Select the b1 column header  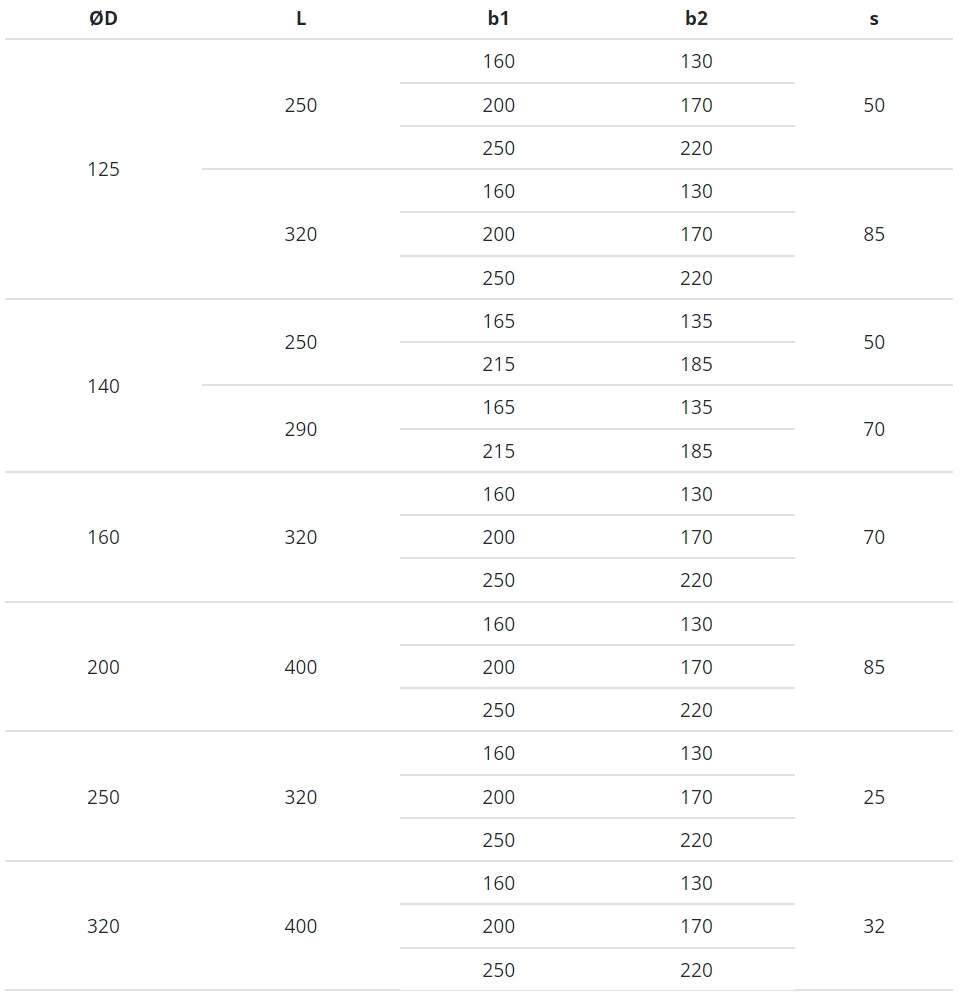pos(498,18)
